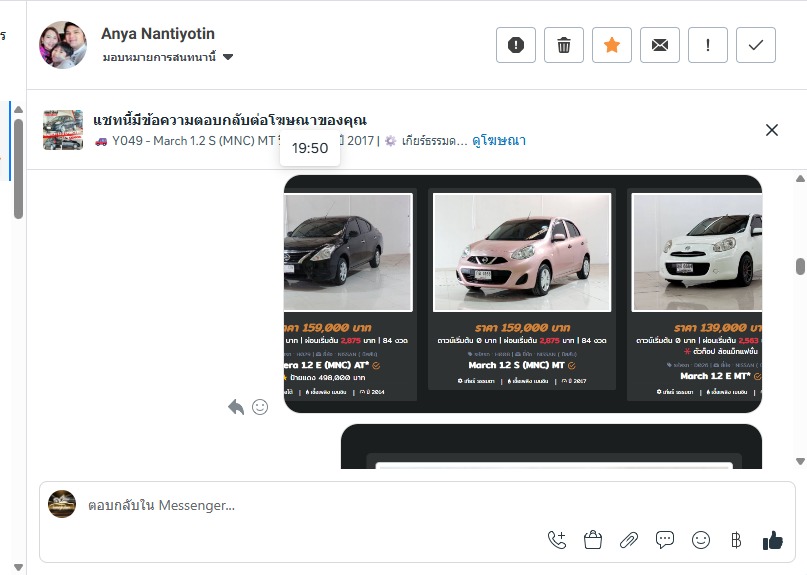
Task: Click conversation list scrollbar up arrow
Action: [x=19, y=109]
